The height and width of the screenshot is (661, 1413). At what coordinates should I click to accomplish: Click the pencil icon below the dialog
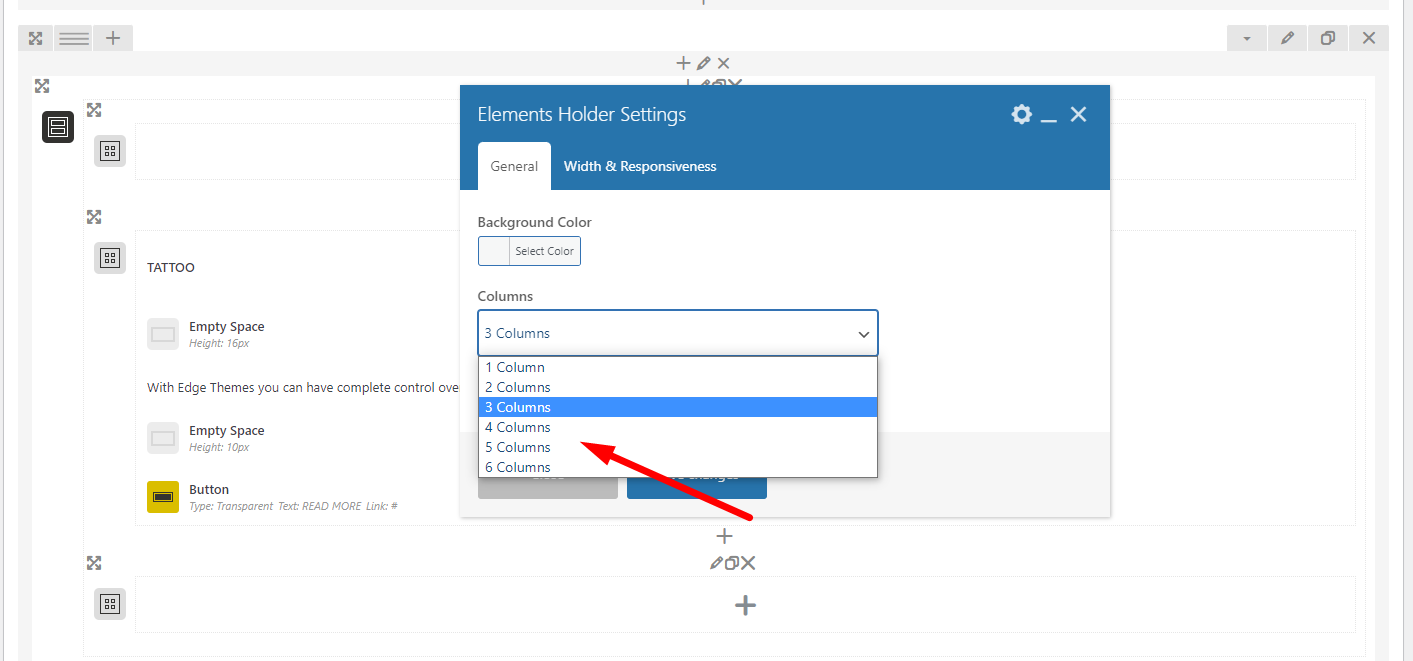716,563
